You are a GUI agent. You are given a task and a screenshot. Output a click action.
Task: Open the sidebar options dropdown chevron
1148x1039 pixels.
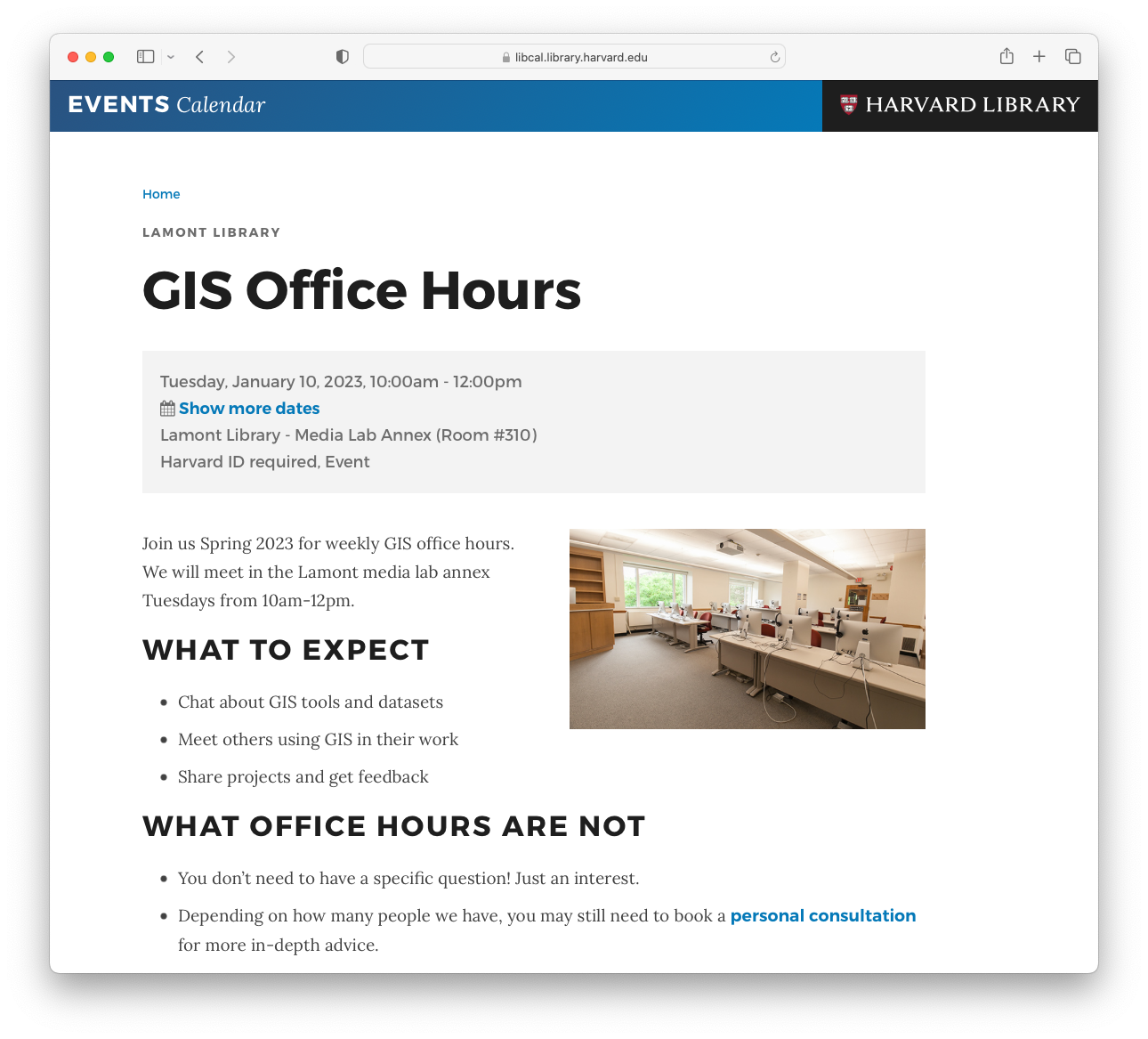(171, 57)
